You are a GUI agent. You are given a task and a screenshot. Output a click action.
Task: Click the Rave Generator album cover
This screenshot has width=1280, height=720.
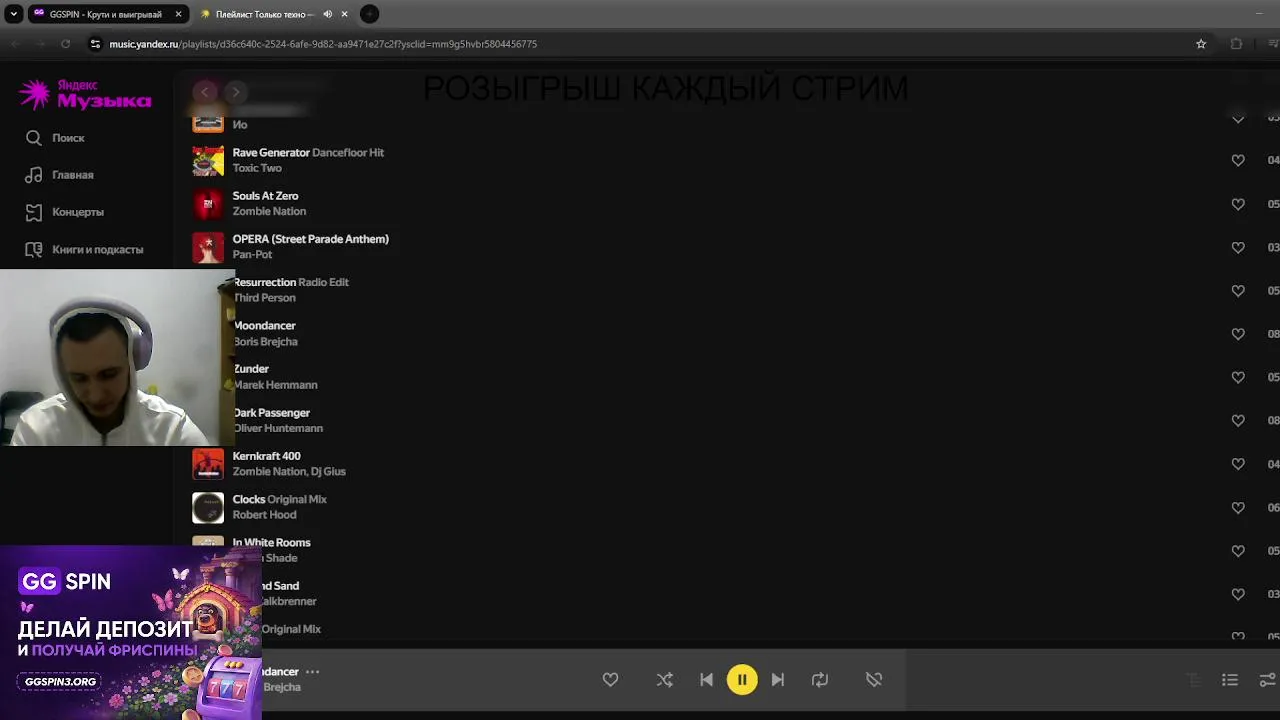[208, 160]
